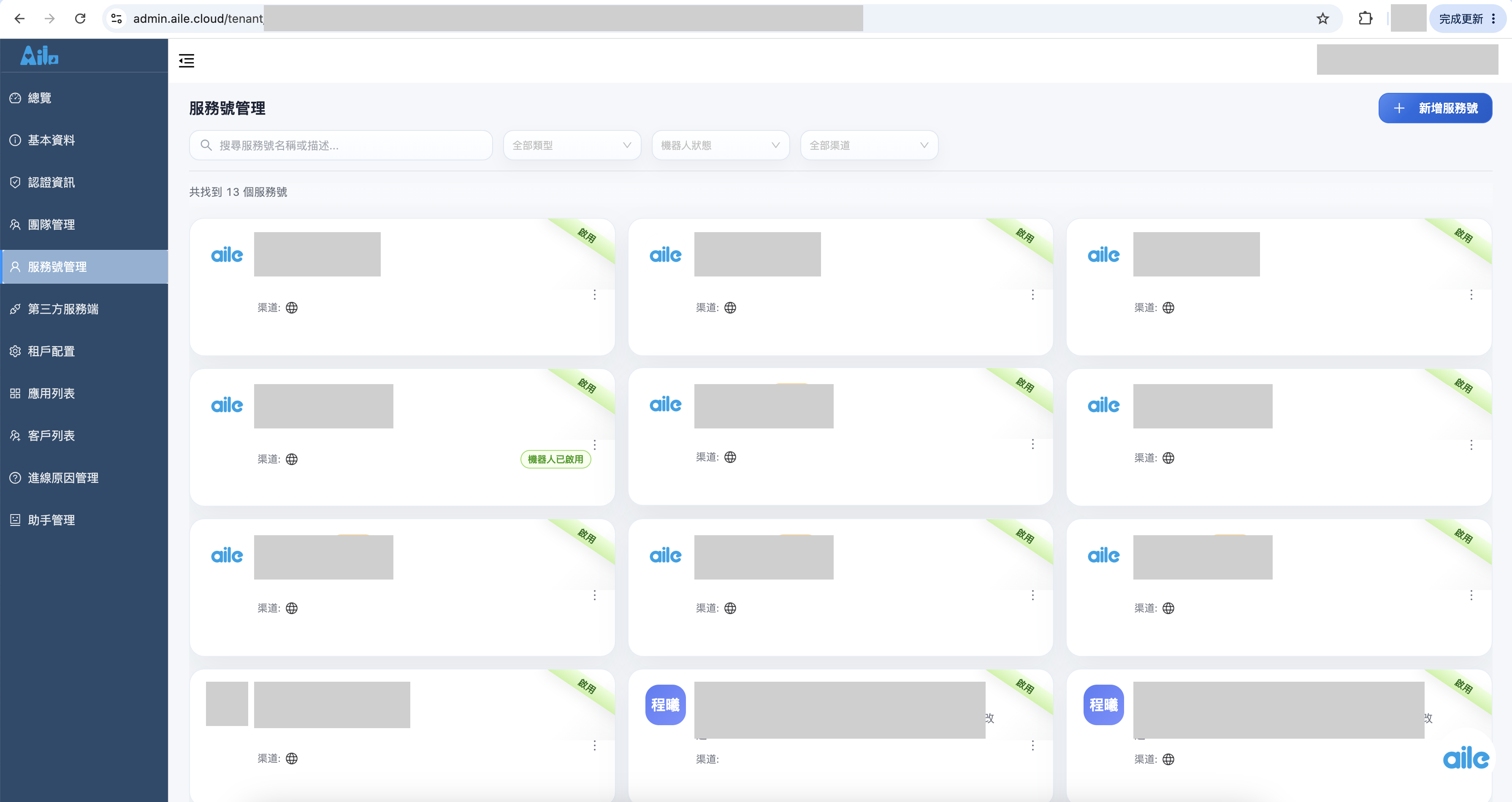Expand the 全部類型 dropdown
The image size is (1512, 802).
572,145
